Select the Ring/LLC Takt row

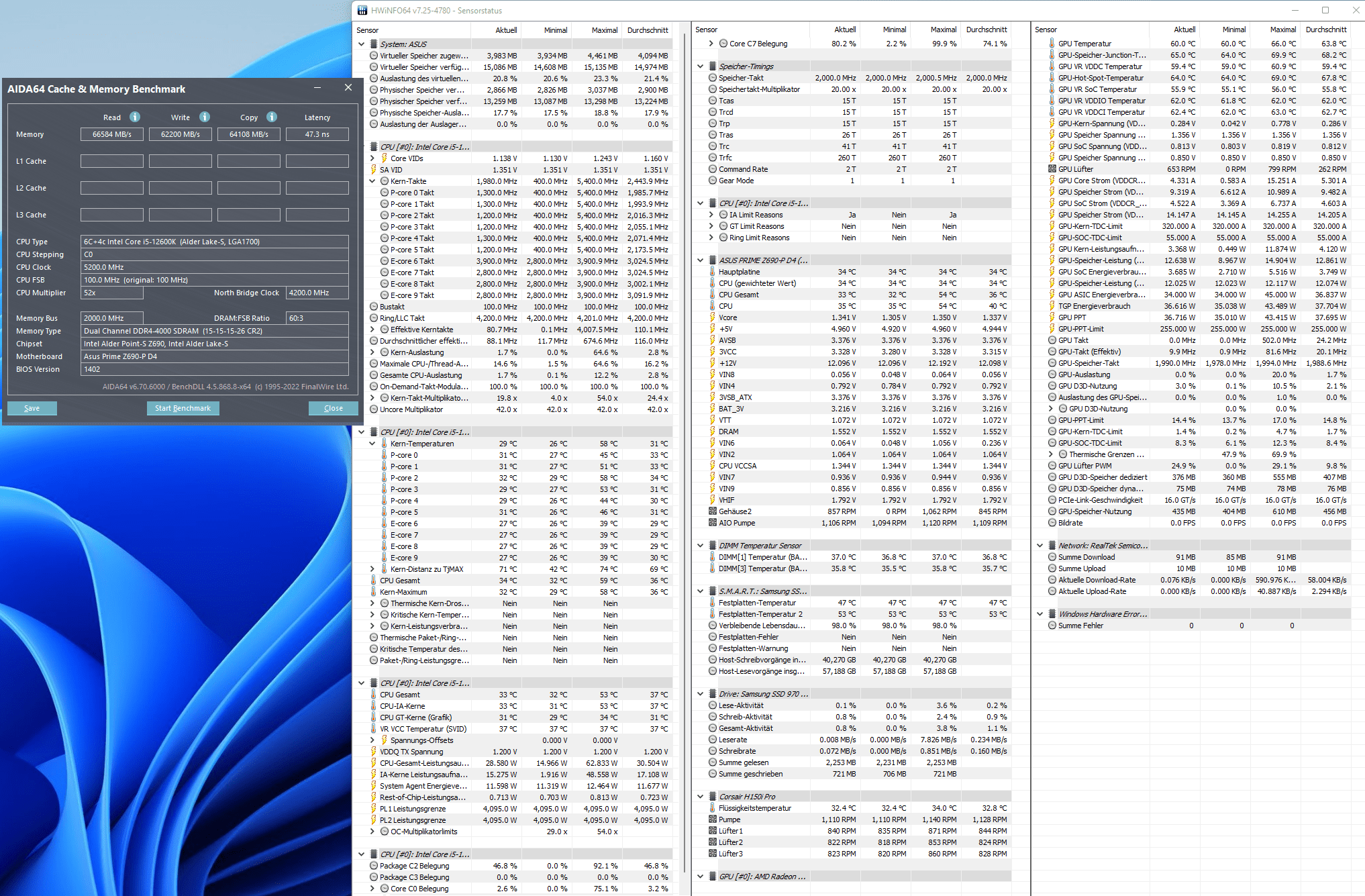pyautogui.click(x=513, y=318)
